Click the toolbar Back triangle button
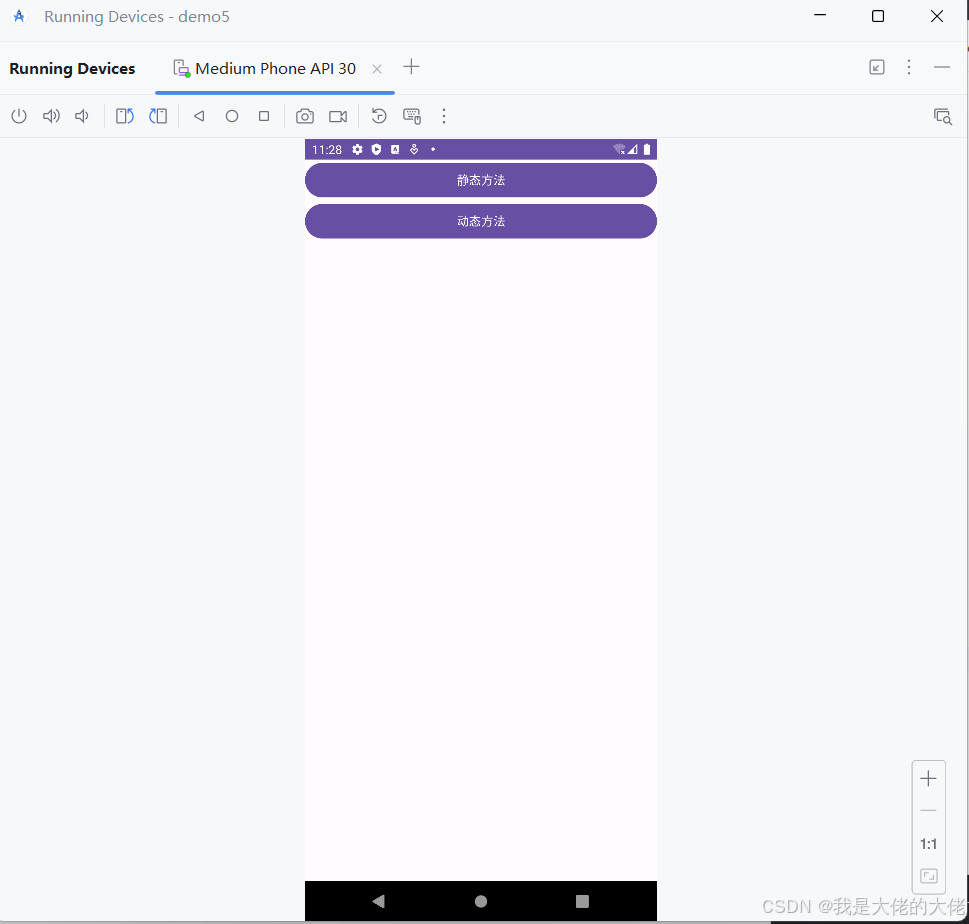The height and width of the screenshot is (924, 969). point(199,116)
